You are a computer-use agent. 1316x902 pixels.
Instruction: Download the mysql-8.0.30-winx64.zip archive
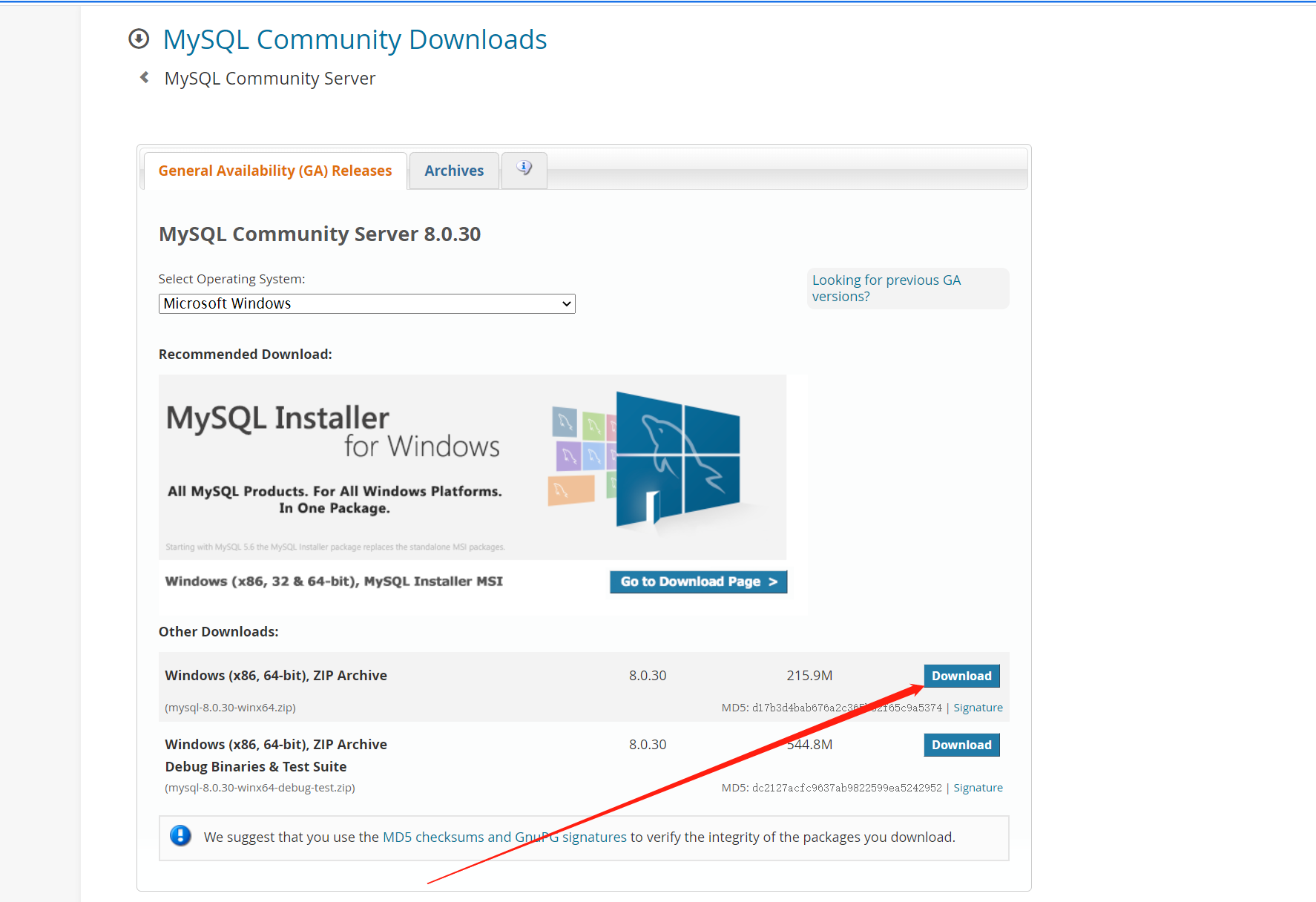(961, 676)
